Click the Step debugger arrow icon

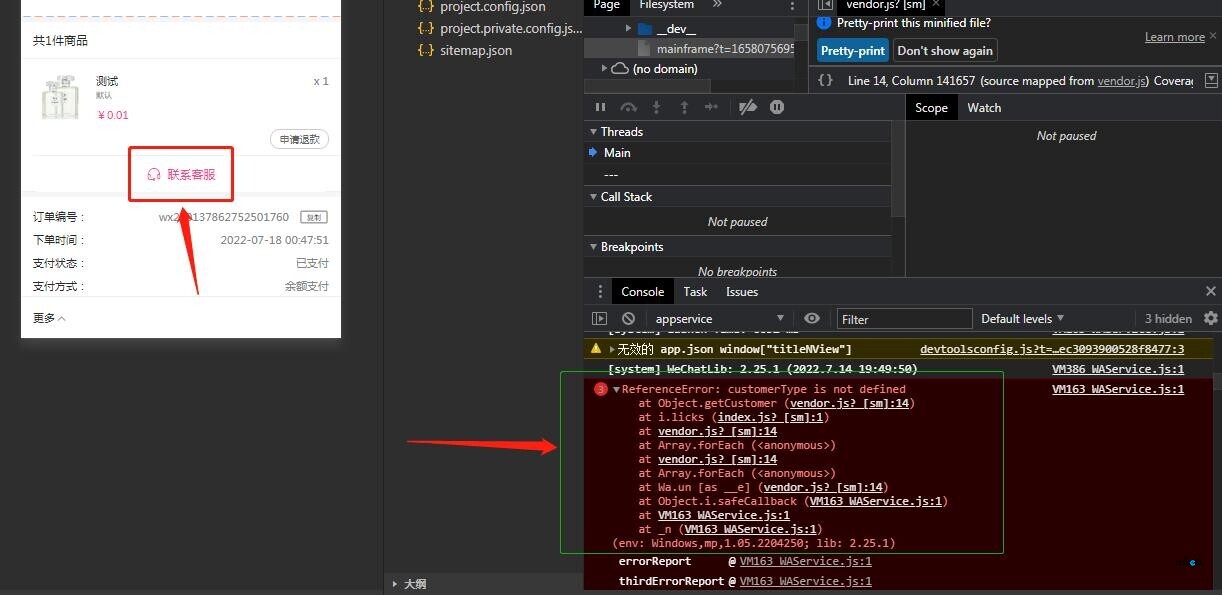click(711, 107)
